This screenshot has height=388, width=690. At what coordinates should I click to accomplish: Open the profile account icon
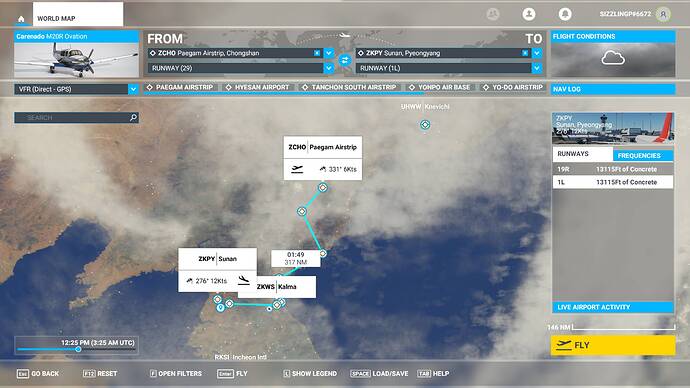(x=529, y=14)
